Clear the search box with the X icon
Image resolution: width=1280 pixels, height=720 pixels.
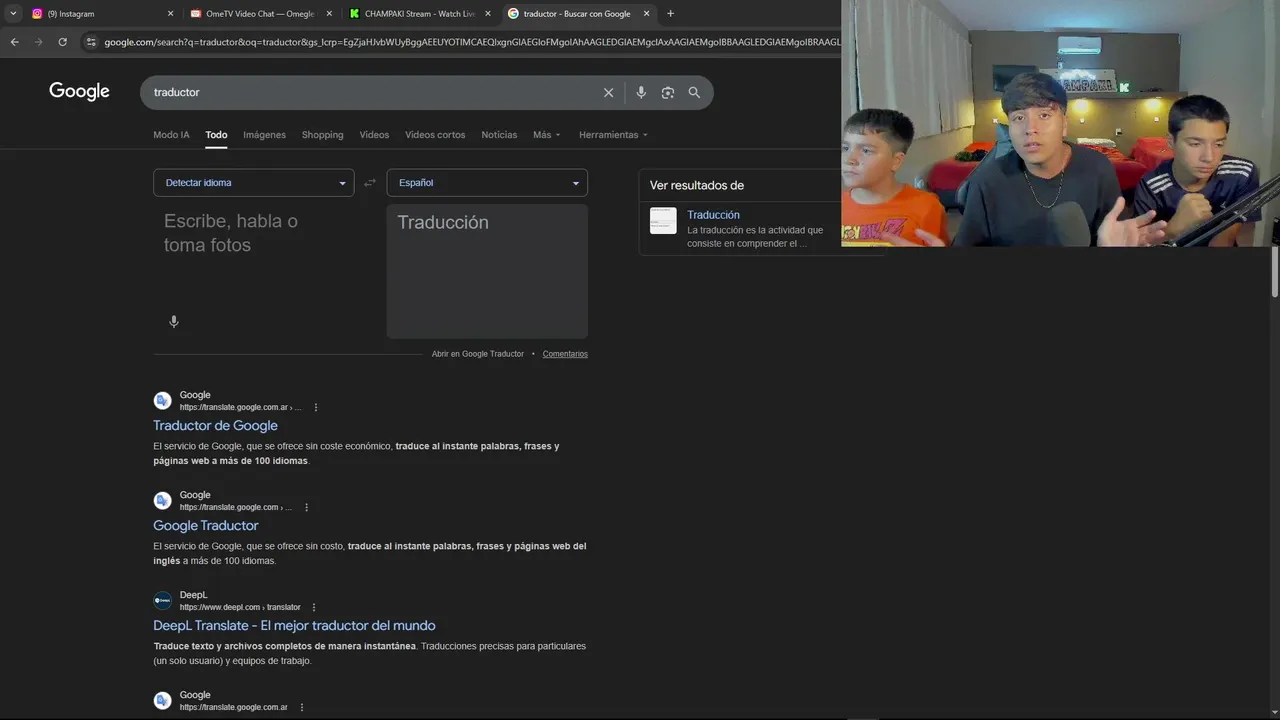[608, 92]
